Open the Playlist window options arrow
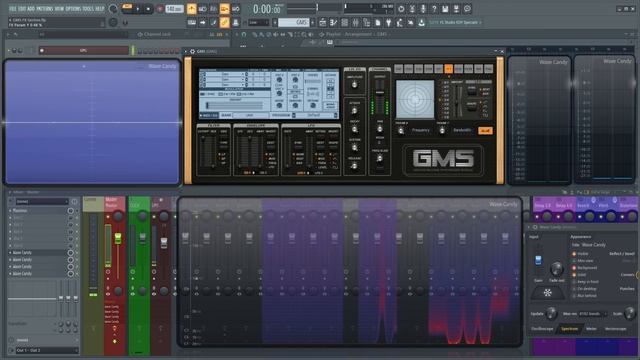 coord(237,35)
